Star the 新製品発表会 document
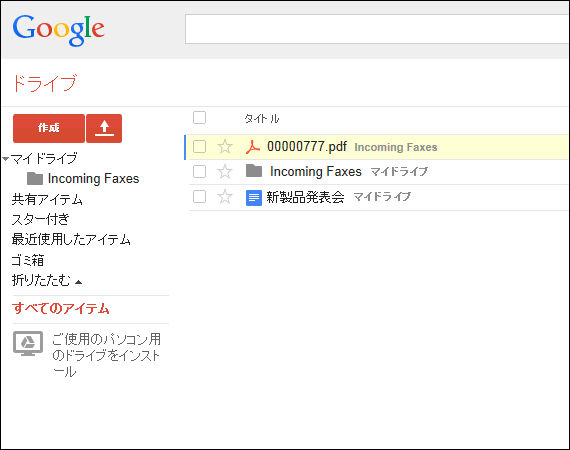The image size is (570, 450). click(225, 197)
